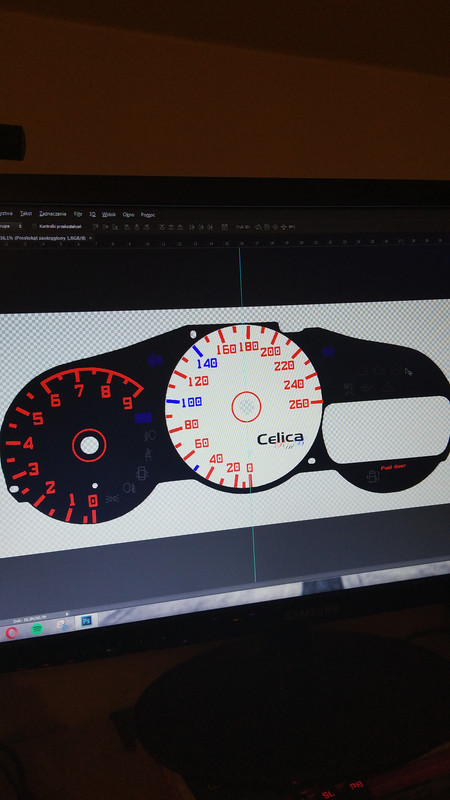The width and height of the screenshot is (450, 800).
Task: Click the Celica logo on the canvas
Action: (280, 439)
